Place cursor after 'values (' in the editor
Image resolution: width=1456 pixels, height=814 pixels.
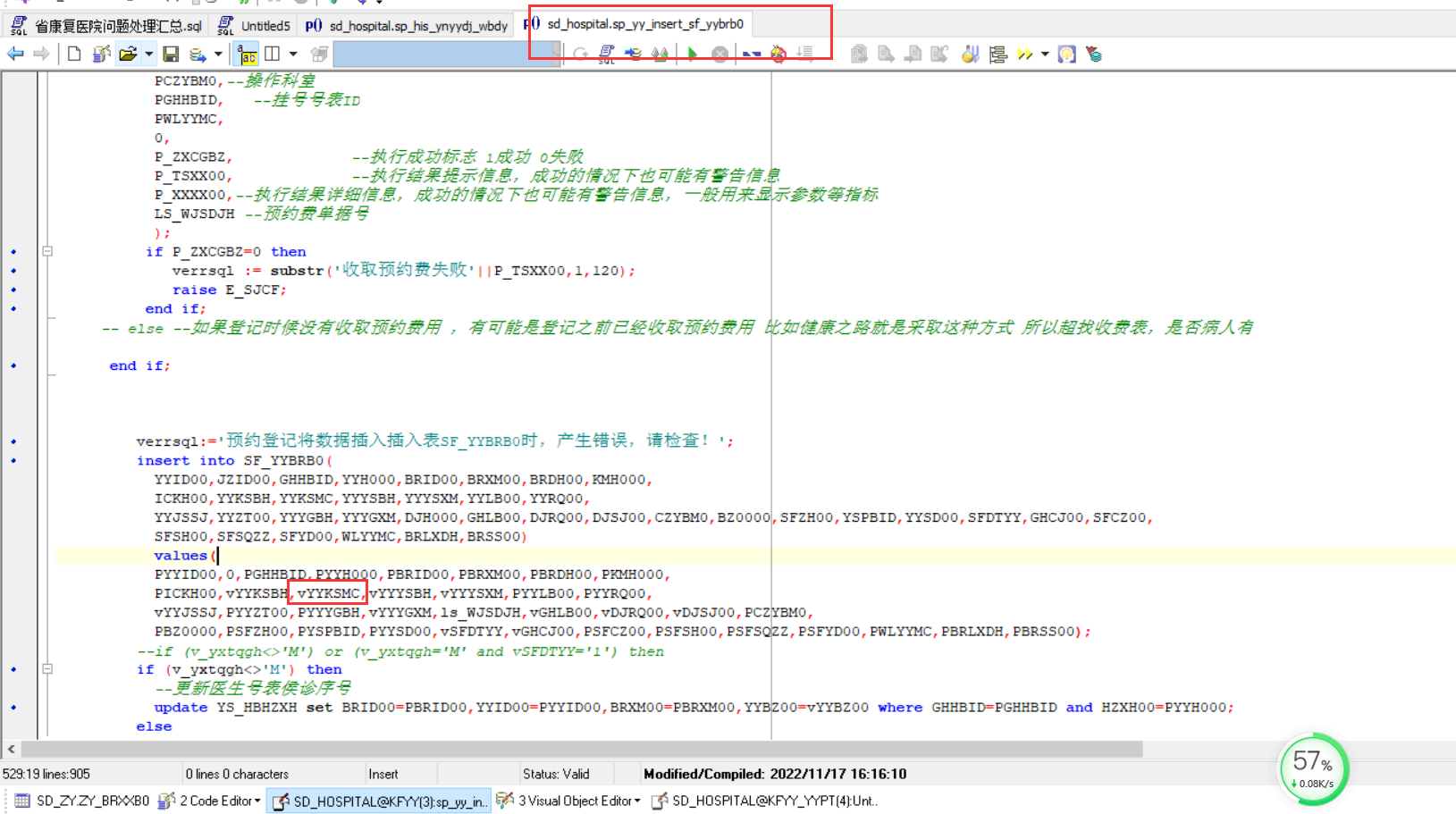217,556
